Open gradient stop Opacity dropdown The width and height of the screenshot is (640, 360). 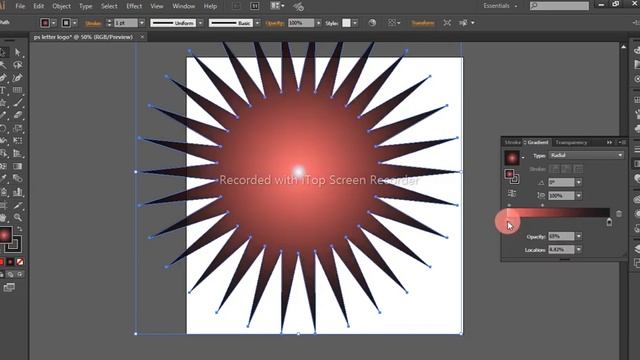coord(579,236)
